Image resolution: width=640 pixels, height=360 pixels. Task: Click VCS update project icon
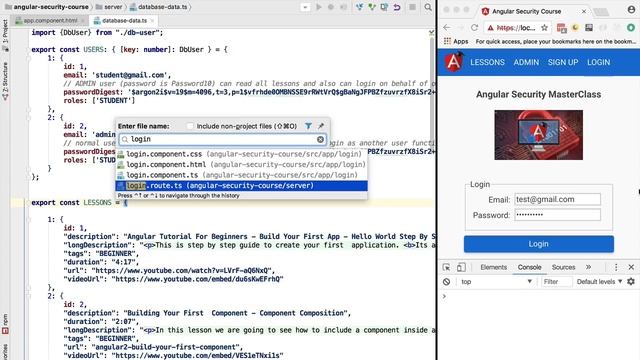[359, 7]
